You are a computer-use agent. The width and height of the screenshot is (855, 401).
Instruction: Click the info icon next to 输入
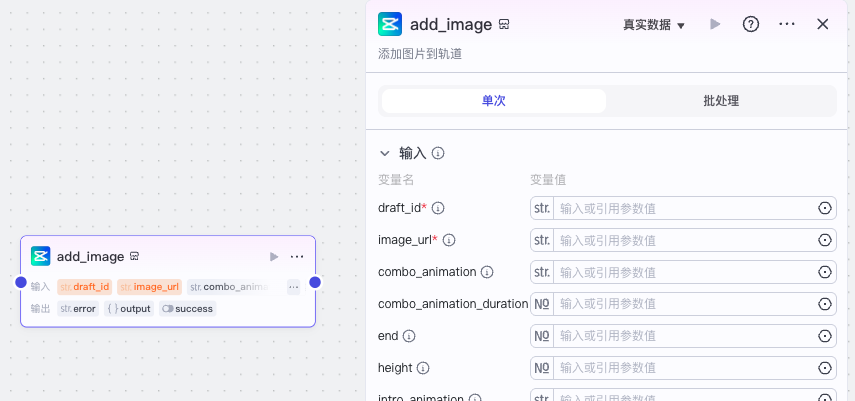pyautogui.click(x=438, y=153)
